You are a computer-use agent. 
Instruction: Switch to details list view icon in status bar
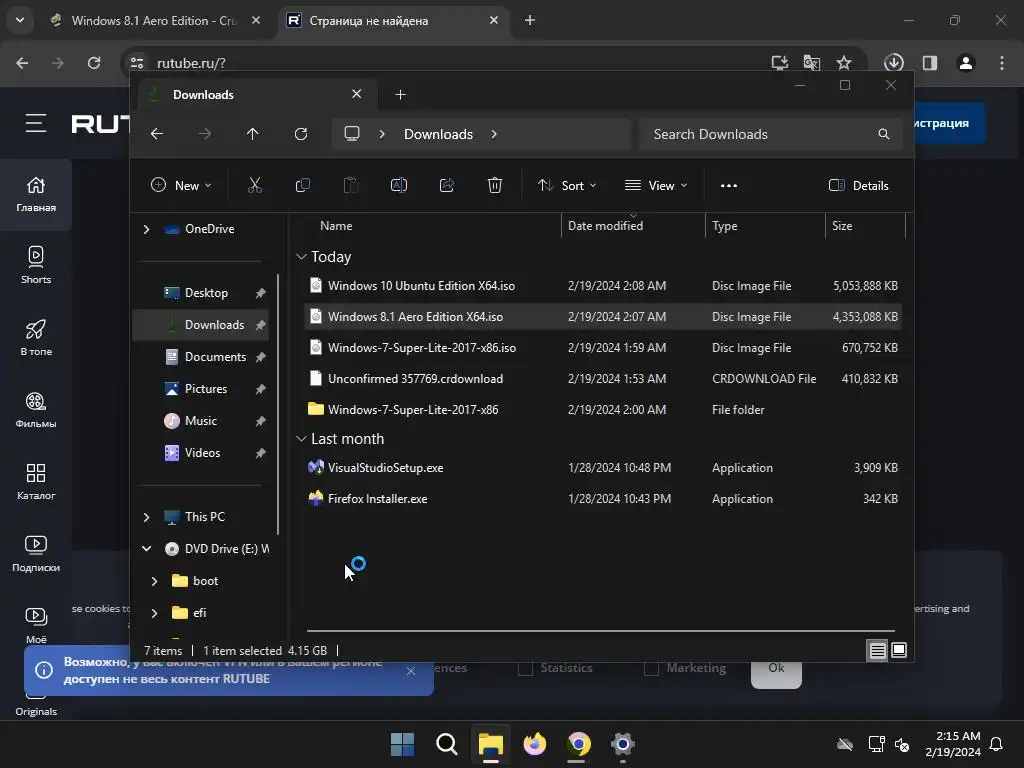tap(877, 650)
